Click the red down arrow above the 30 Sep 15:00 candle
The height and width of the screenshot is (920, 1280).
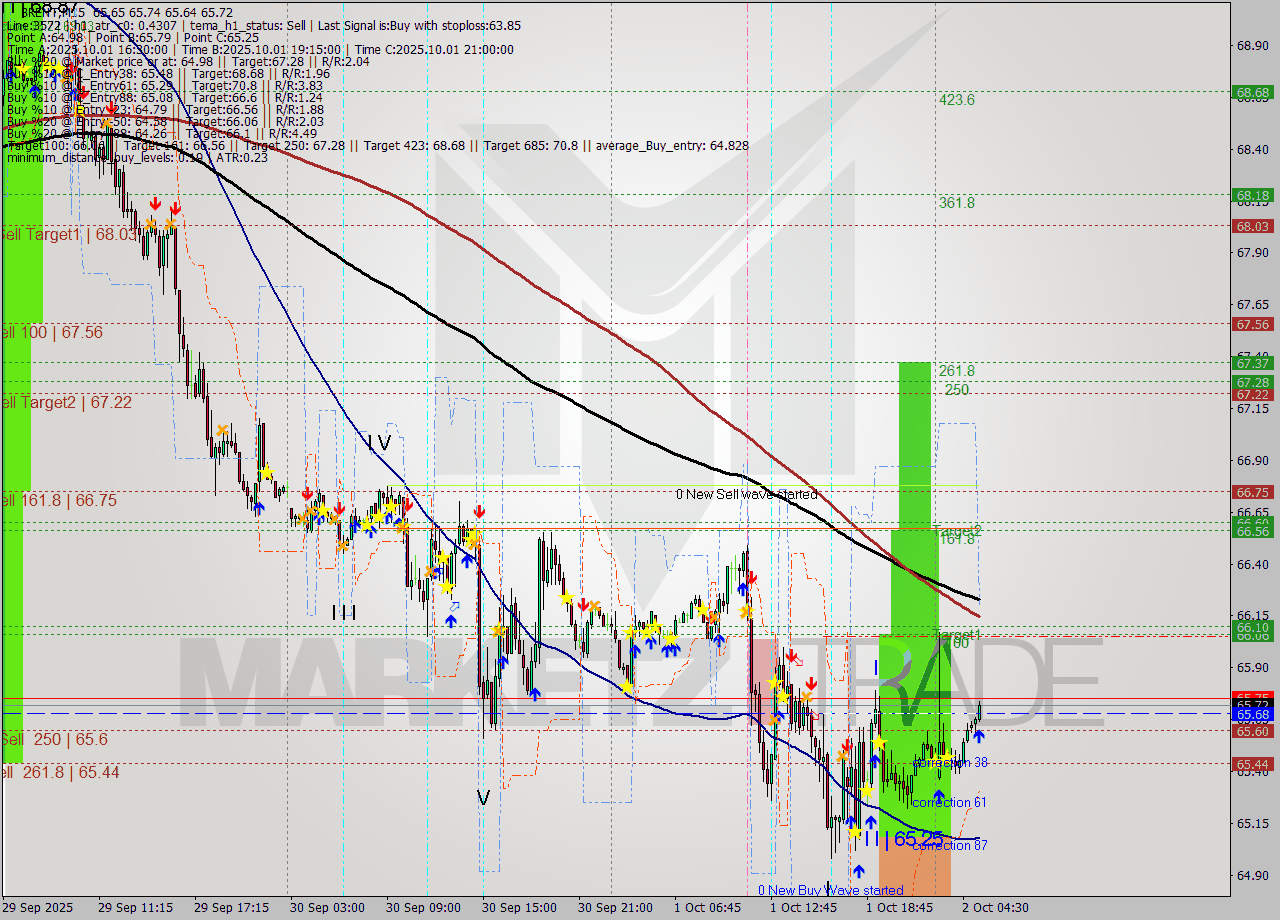point(480,510)
